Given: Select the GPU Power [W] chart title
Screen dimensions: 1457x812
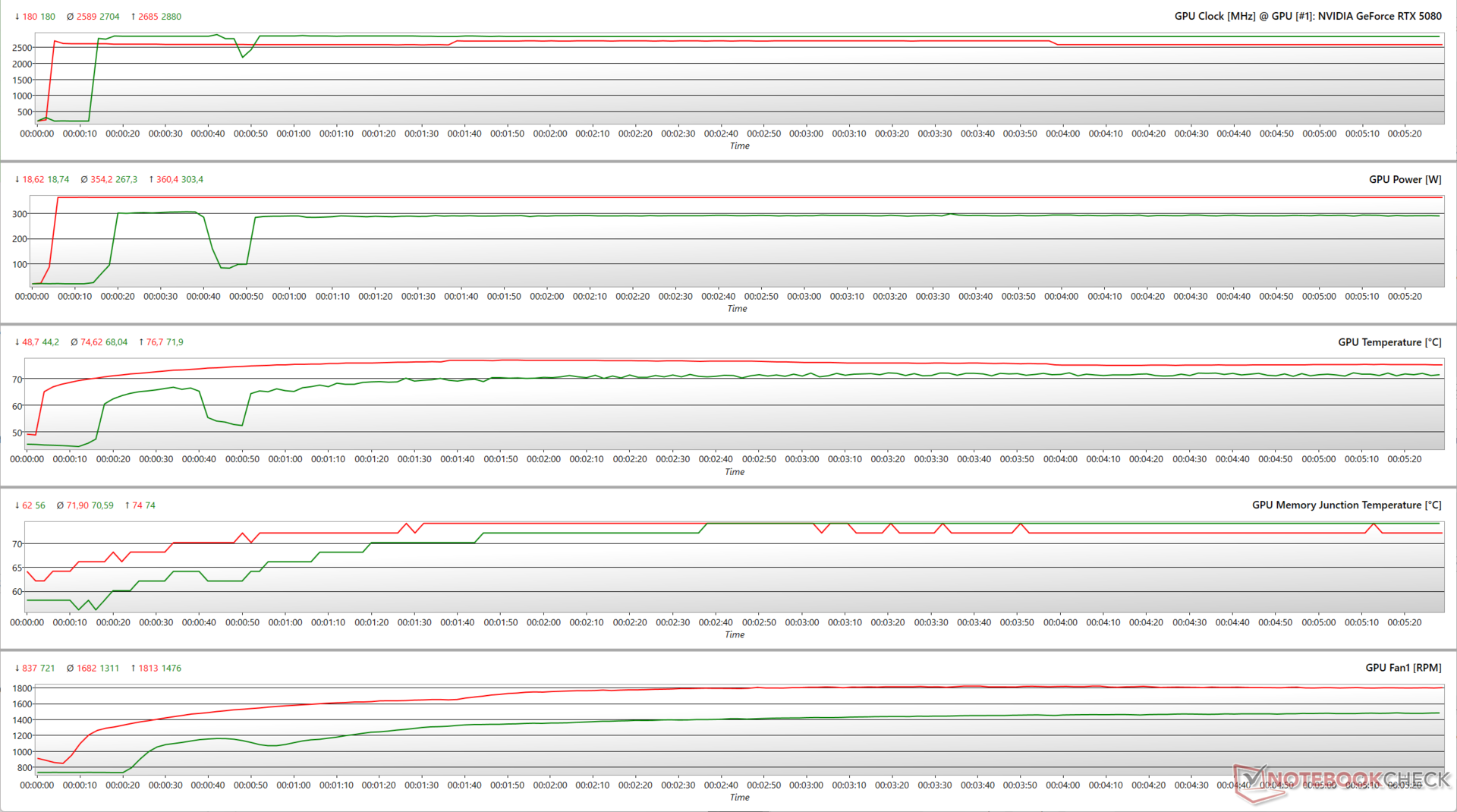Looking at the screenshot, I should 1405,179.
